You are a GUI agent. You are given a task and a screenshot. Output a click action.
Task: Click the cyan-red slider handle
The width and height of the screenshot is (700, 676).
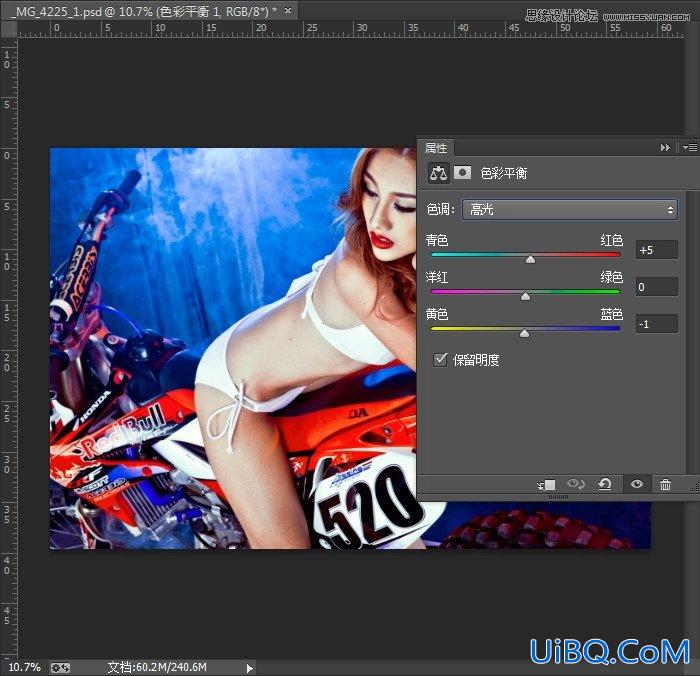coord(530,259)
